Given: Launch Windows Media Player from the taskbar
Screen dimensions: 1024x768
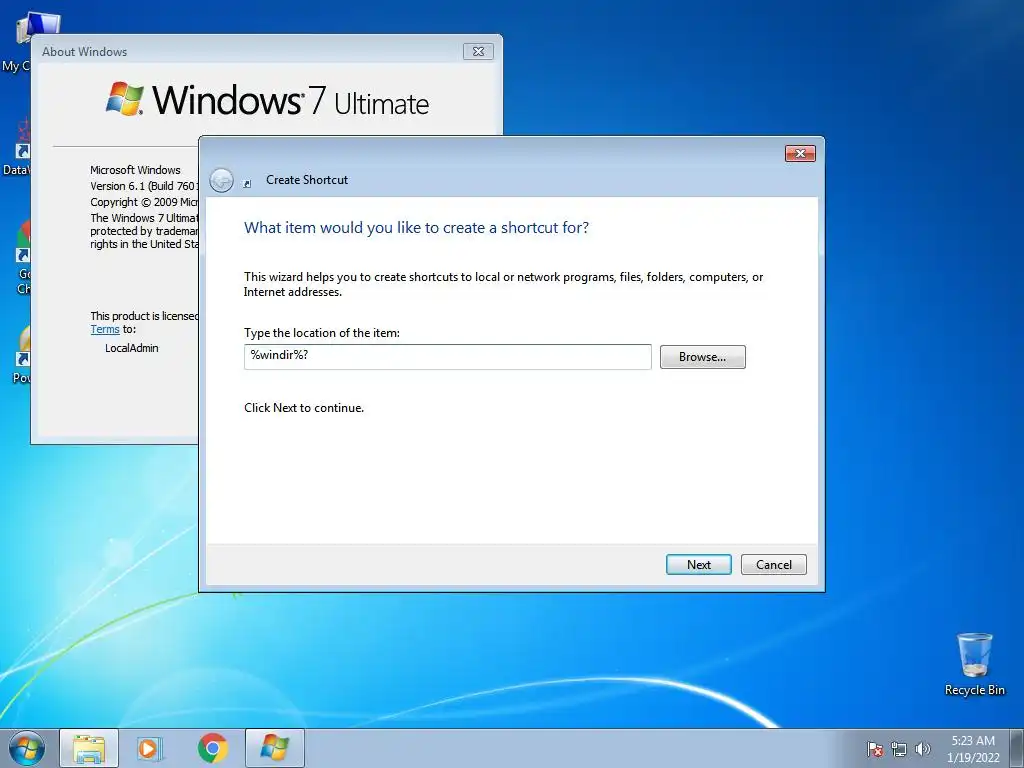Looking at the screenshot, I should click(x=150, y=748).
